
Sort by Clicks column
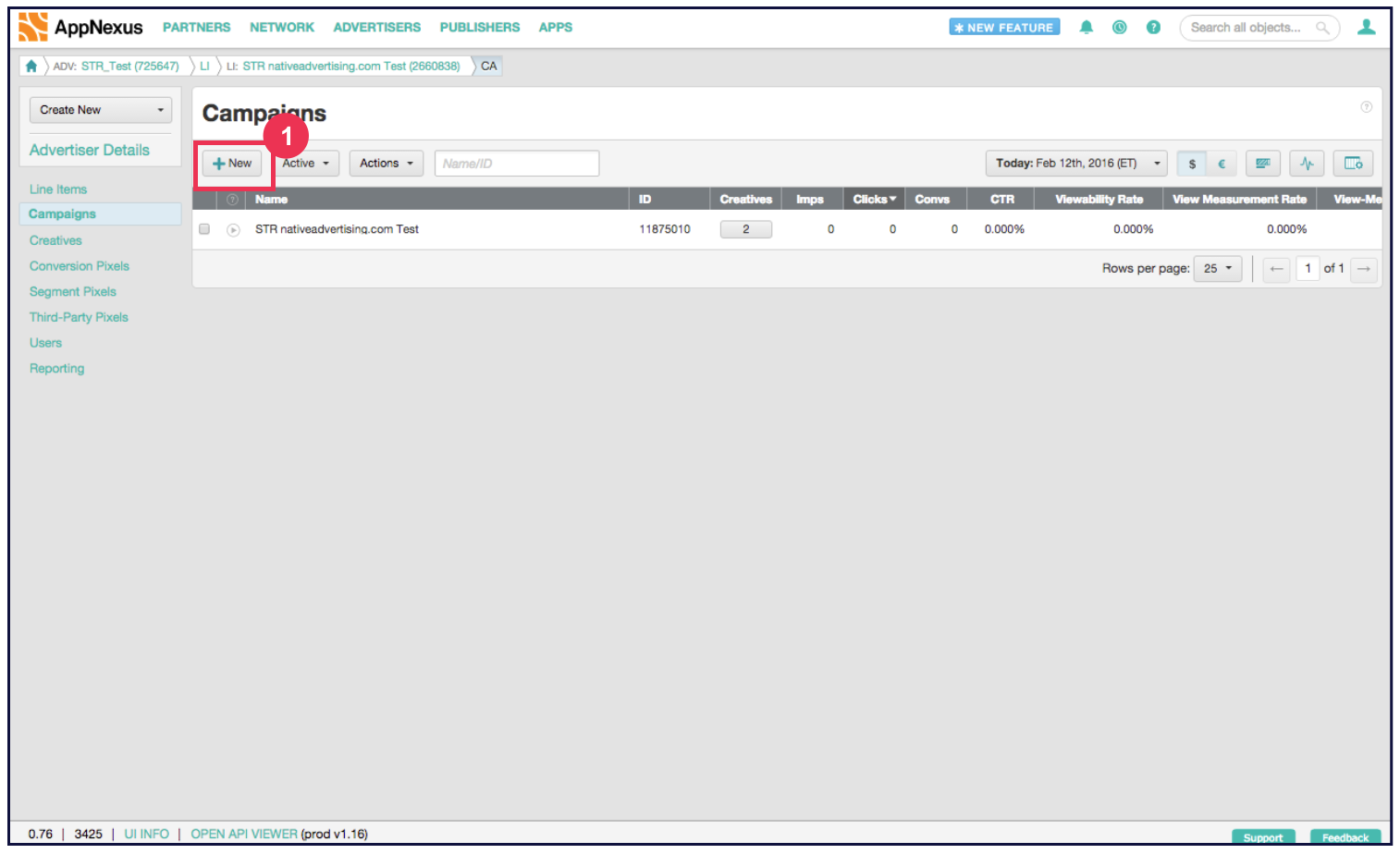pyautogui.click(x=874, y=199)
